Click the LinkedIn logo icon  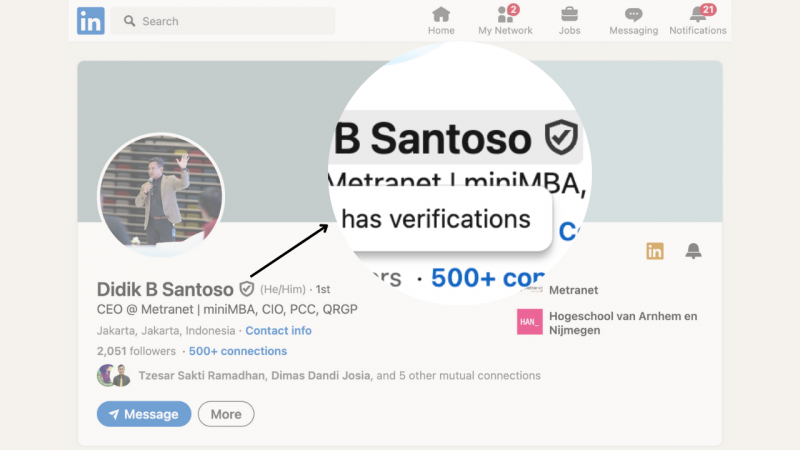[x=91, y=21]
